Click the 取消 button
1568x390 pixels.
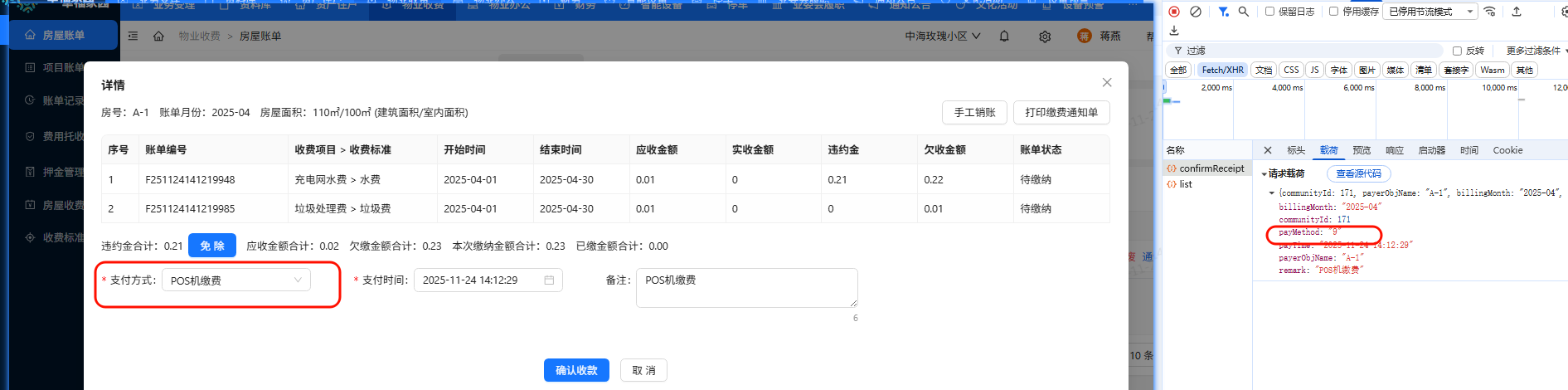643,370
